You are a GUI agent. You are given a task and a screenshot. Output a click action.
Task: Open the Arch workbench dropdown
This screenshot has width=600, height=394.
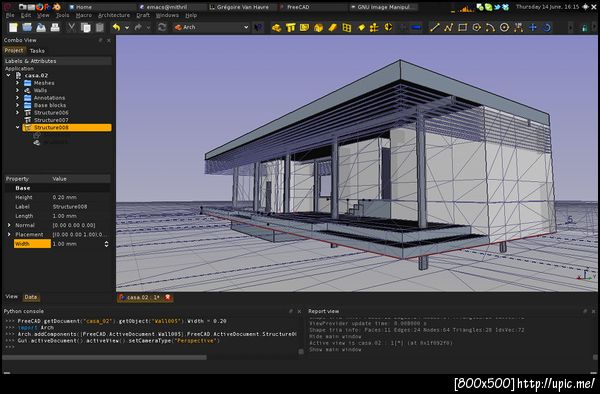coord(211,27)
